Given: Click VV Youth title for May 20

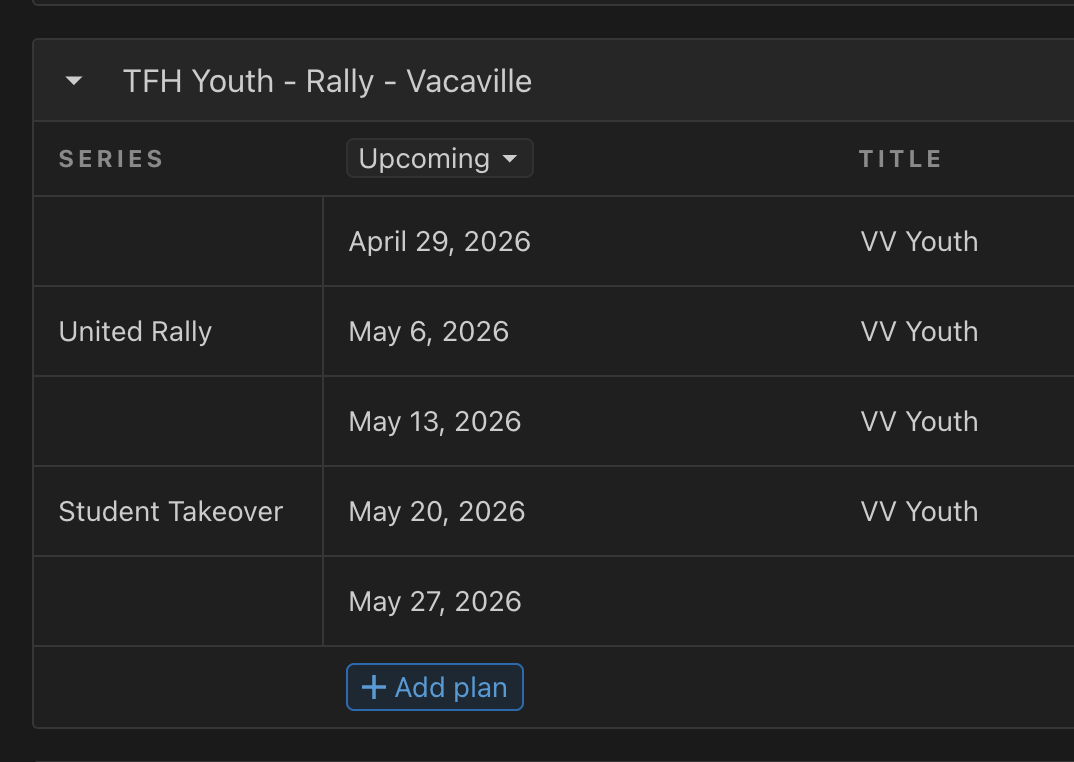Looking at the screenshot, I should click(919, 512).
